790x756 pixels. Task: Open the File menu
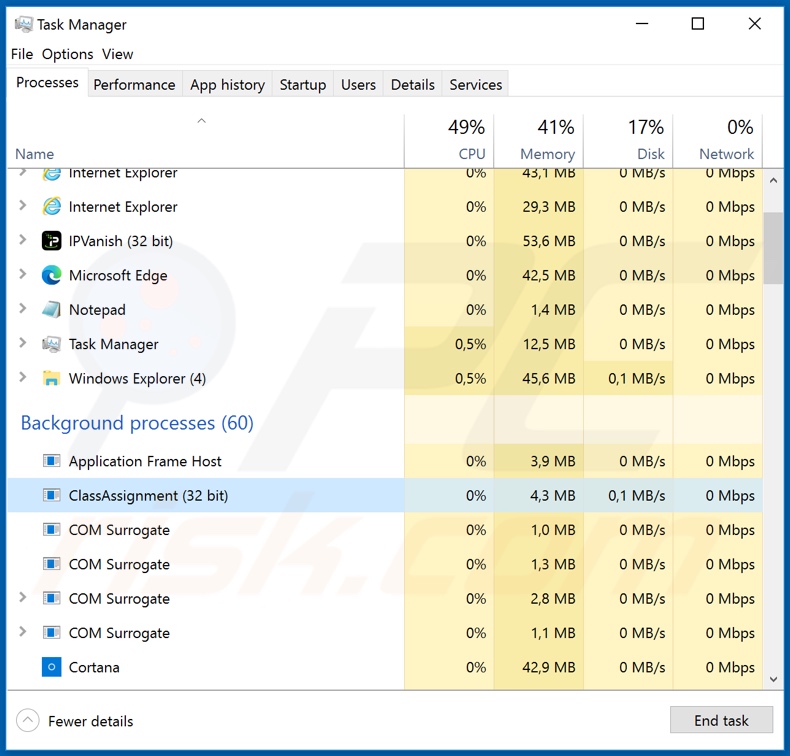[x=22, y=54]
